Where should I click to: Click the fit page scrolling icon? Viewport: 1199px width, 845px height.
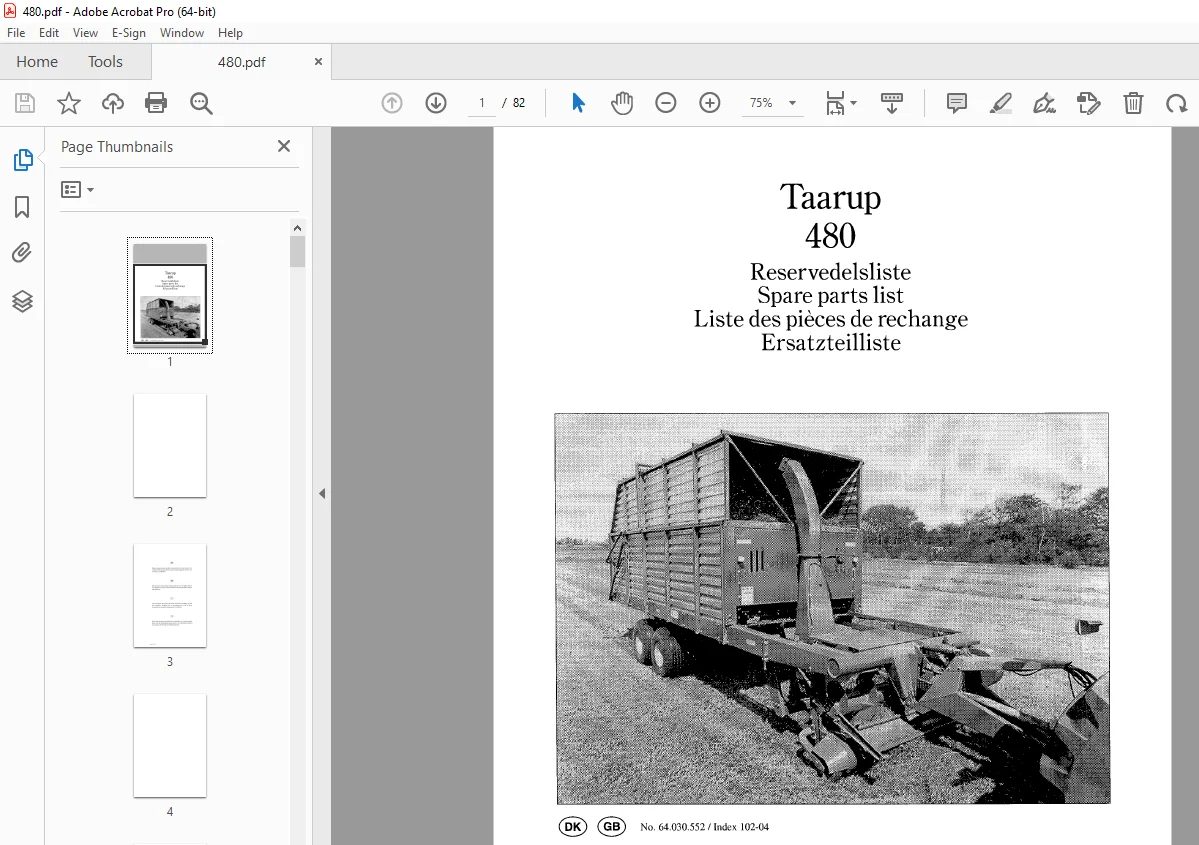coord(835,102)
